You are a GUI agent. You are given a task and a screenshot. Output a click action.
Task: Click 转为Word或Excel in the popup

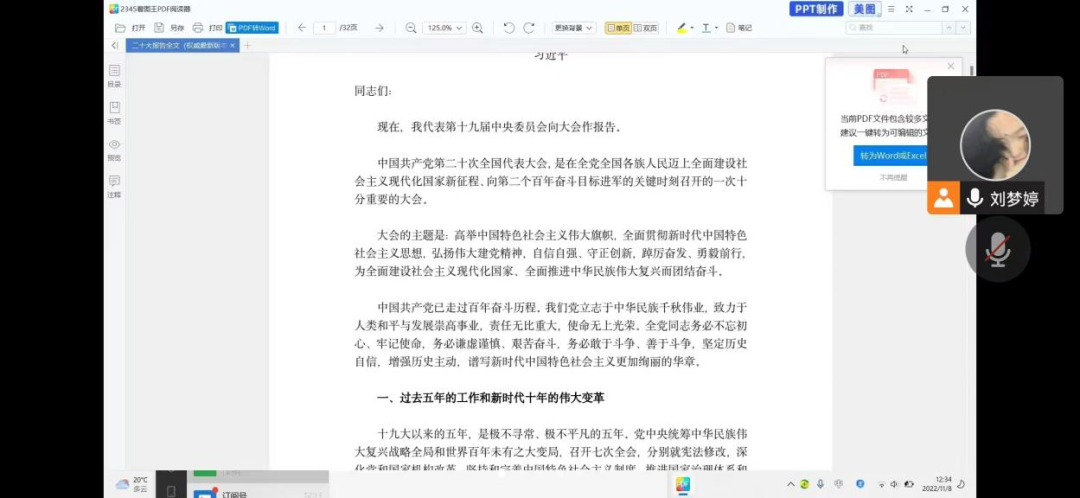click(890, 156)
